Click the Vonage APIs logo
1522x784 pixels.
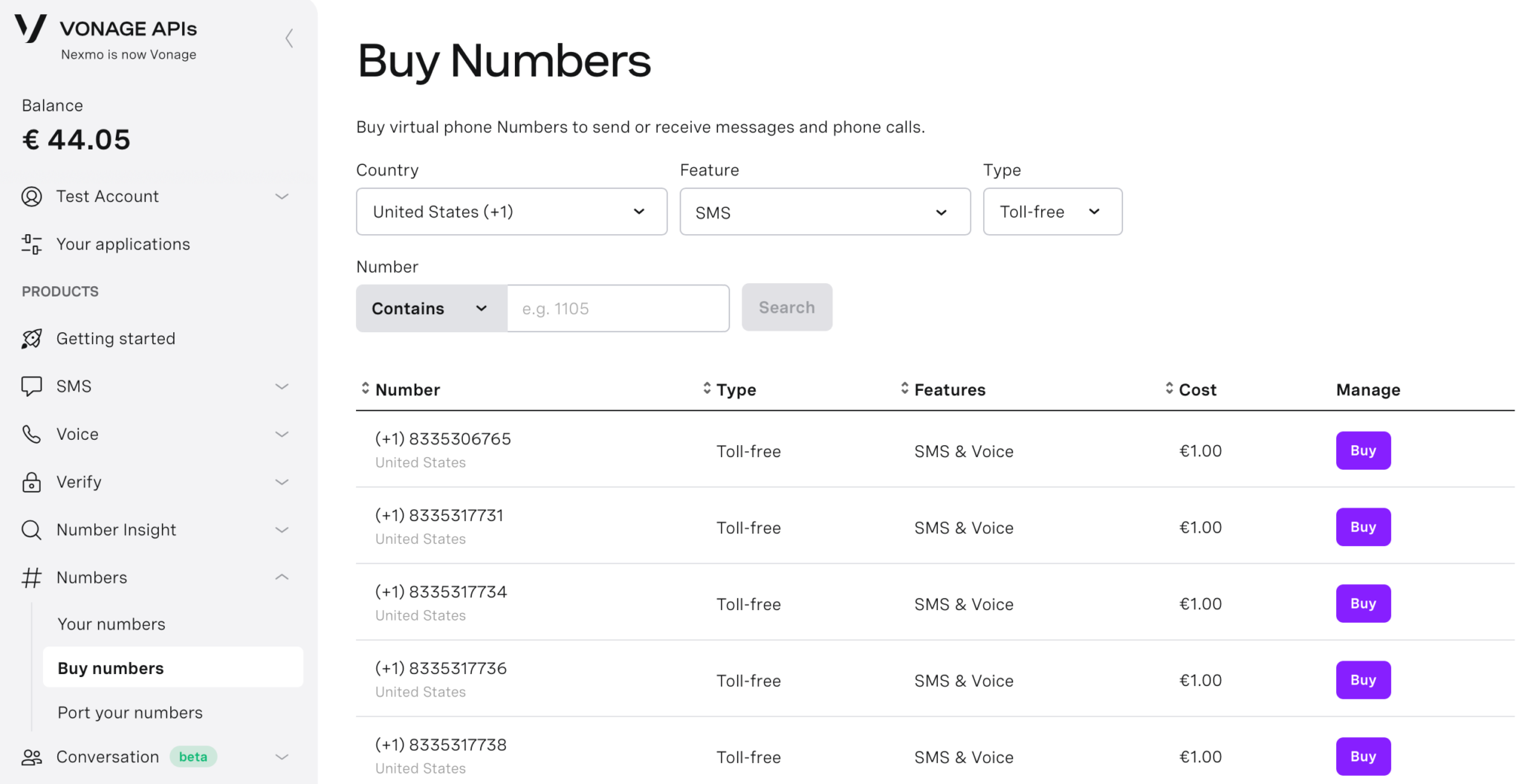pos(30,30)
